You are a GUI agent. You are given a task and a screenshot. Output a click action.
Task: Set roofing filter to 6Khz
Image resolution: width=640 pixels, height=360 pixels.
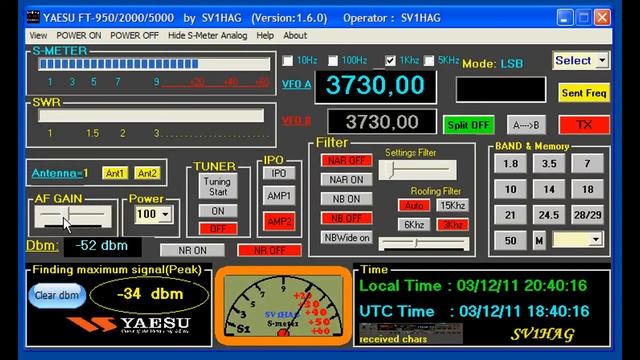[x=414, y=224]
